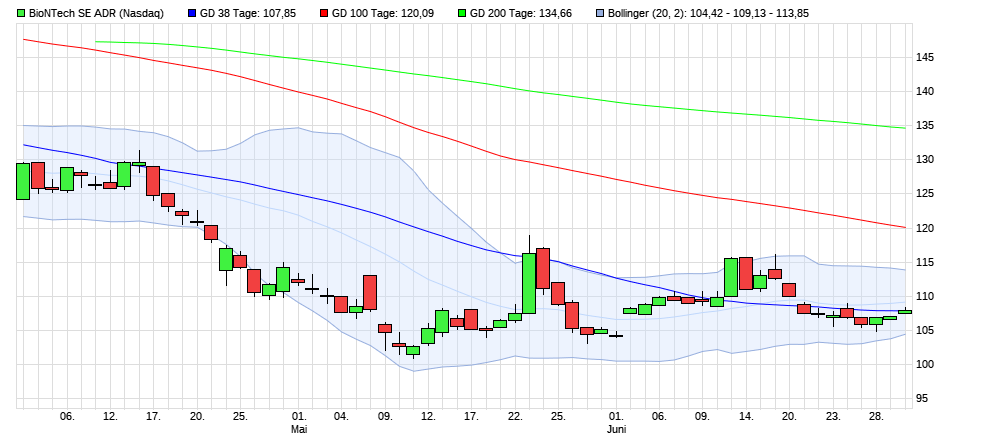Click the '28.' date label on axis

876,417
